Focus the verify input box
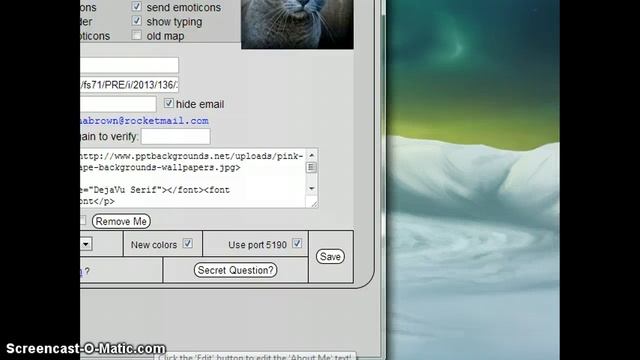 click(176, 137)
